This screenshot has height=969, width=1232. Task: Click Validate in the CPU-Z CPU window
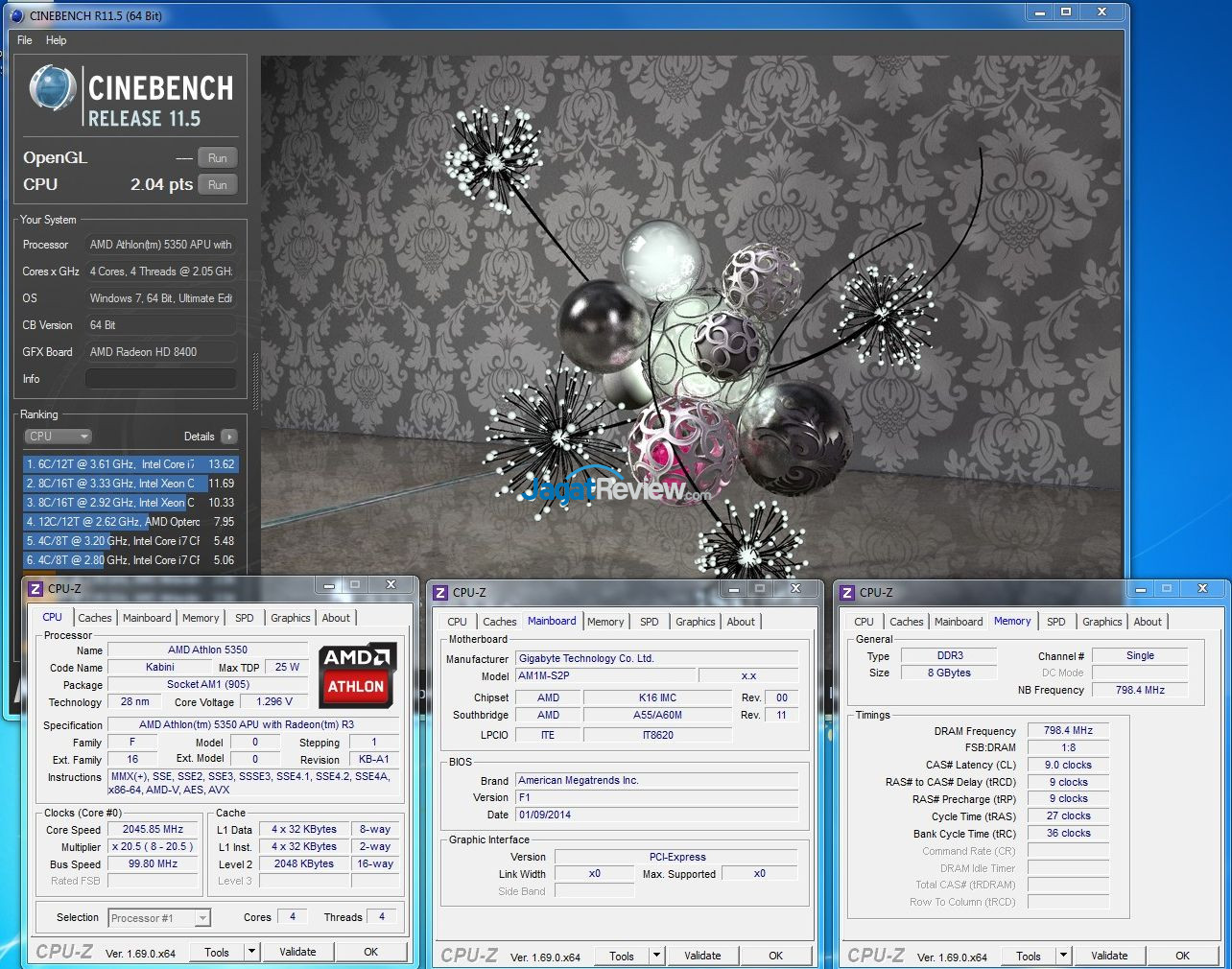297,952
